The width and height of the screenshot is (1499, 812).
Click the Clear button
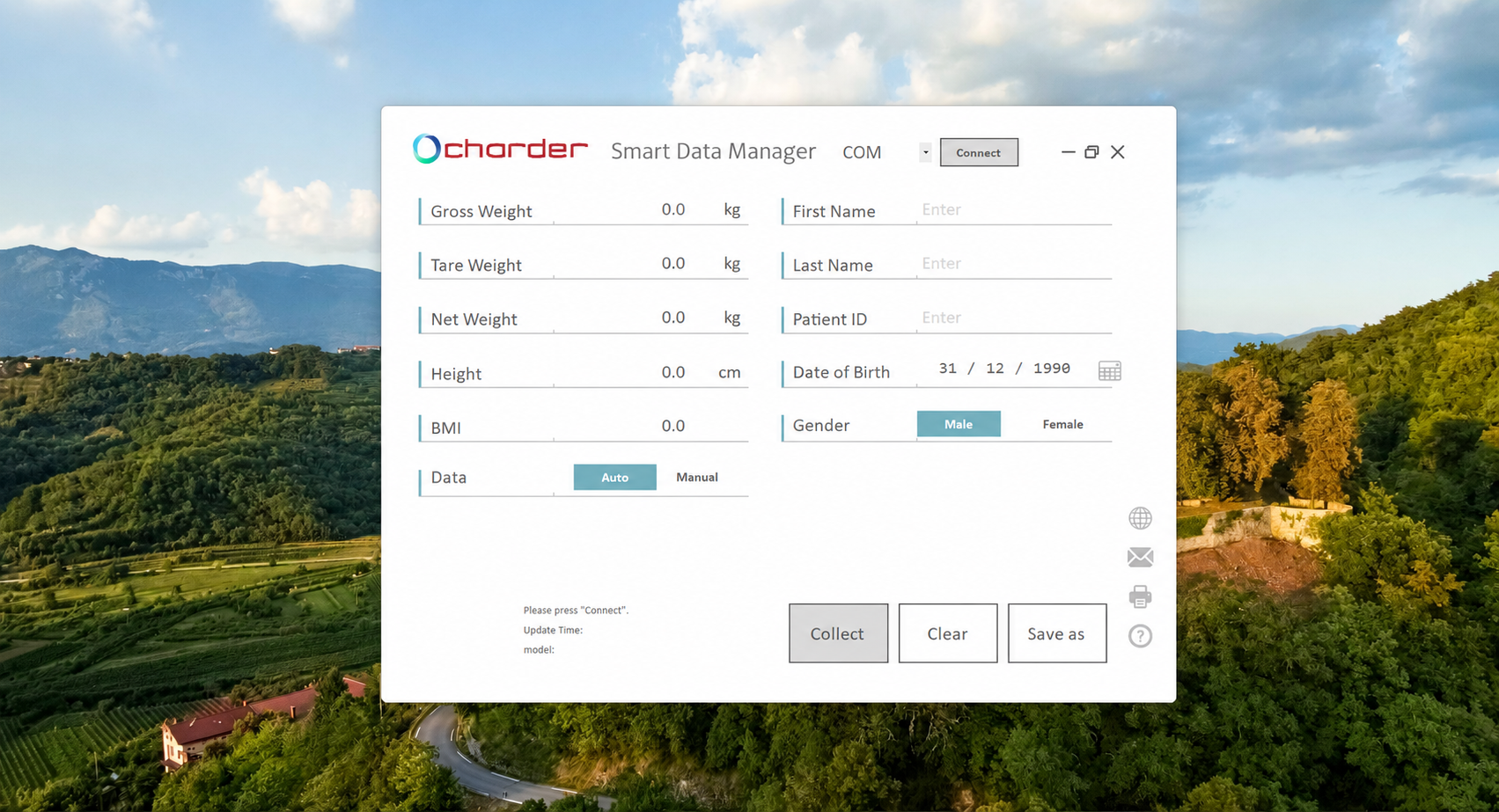948,633
